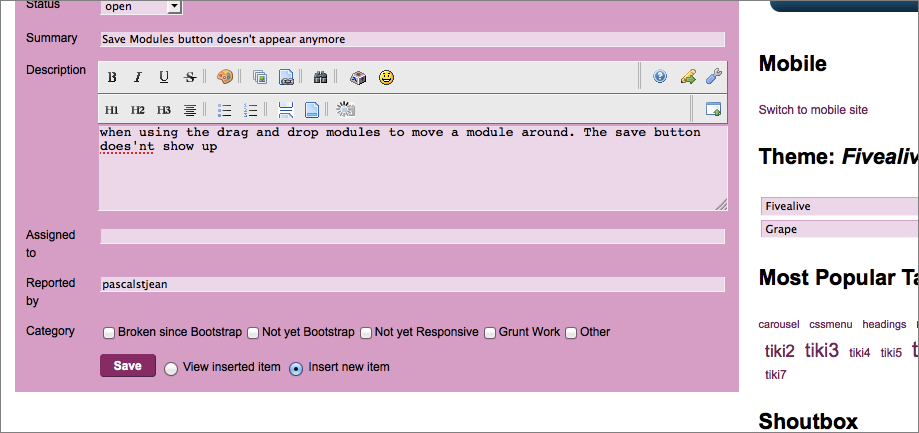Open the wrench toolbar settings icon
The height and width of the screenshot is (433, 919).
coord(714,76)
